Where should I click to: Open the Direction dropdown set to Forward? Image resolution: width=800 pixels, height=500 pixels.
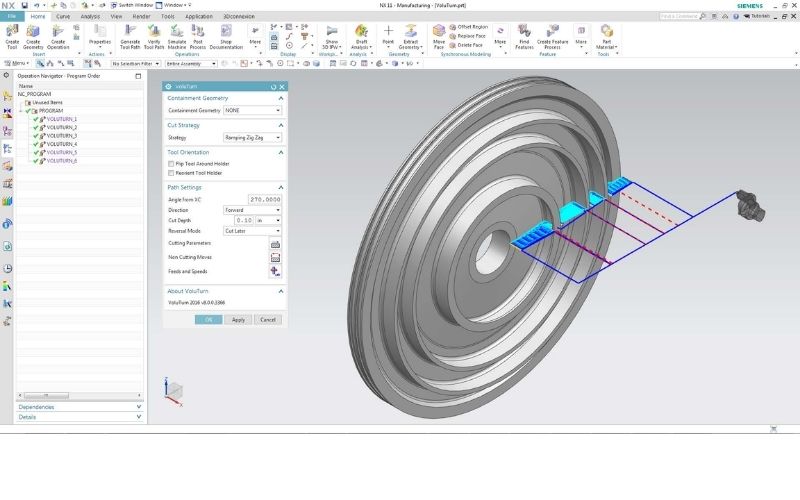253,210
